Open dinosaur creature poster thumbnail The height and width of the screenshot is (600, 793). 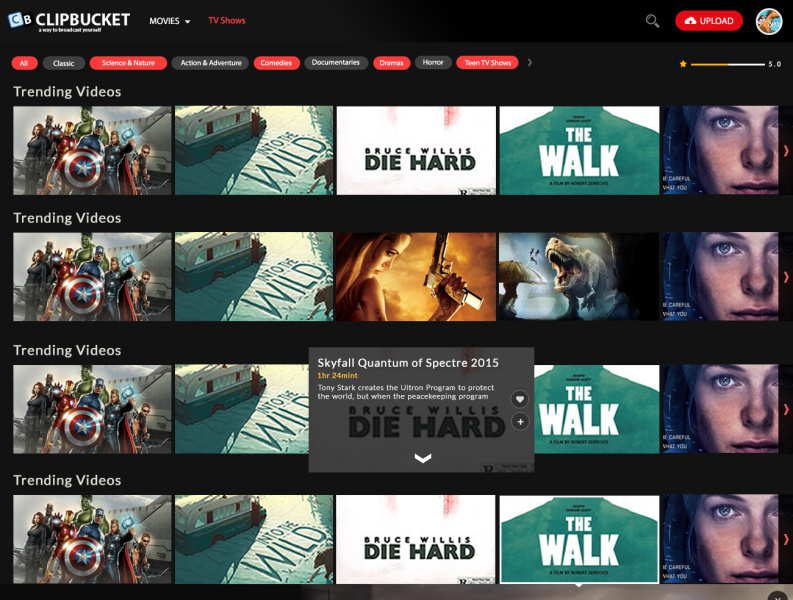pos(580,277)
